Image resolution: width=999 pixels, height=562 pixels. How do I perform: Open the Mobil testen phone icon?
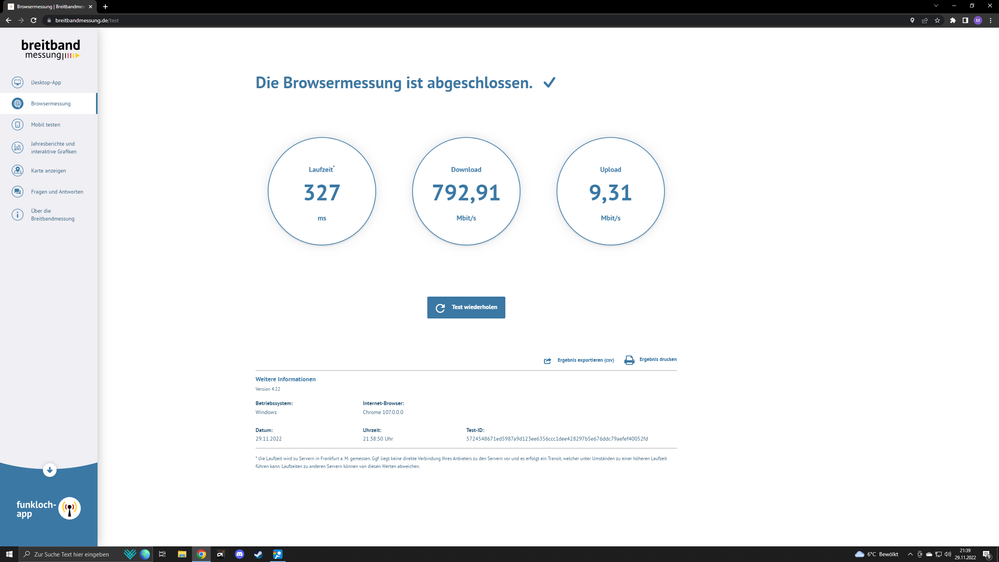(17, 124)
